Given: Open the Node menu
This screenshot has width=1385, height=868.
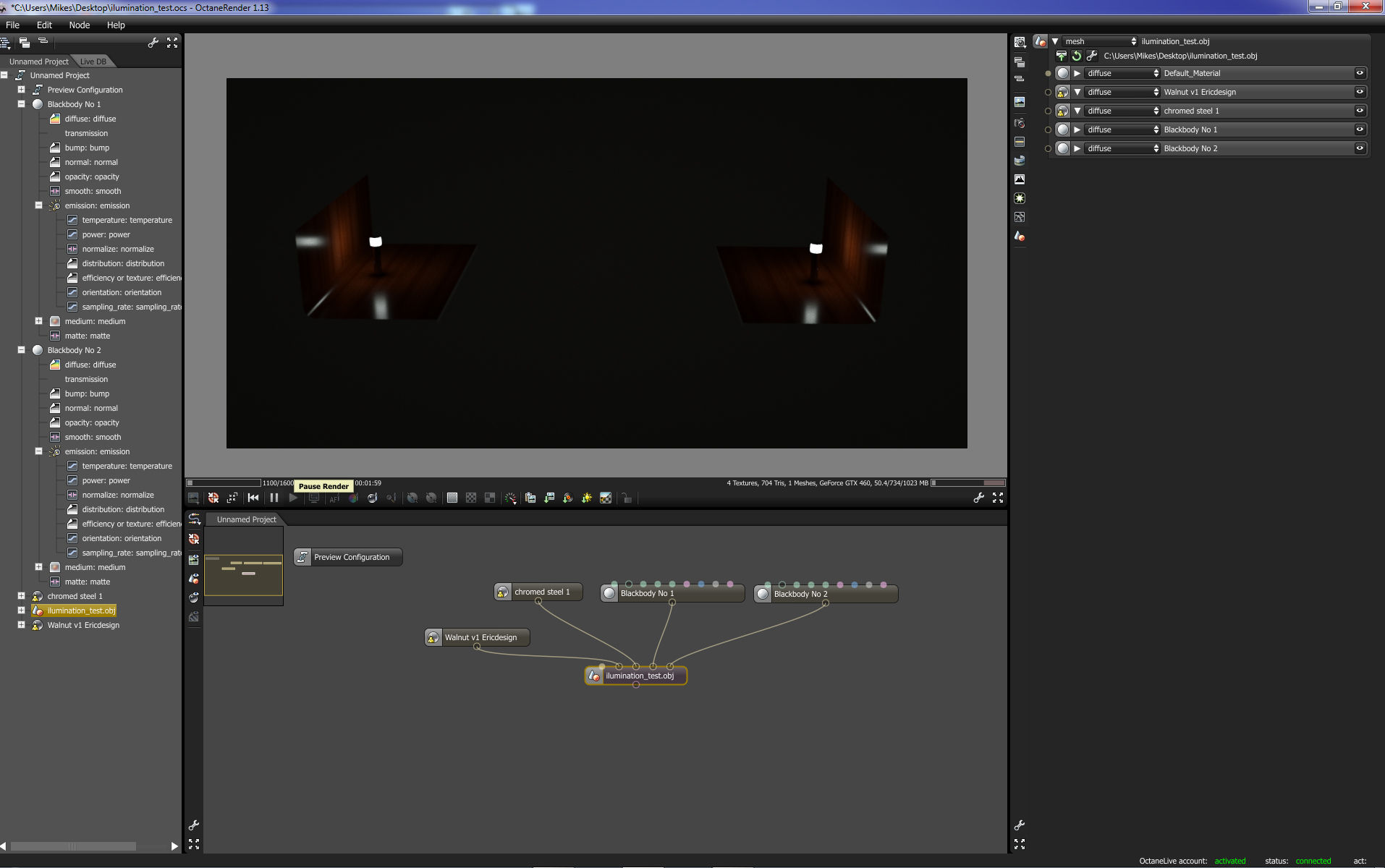Looking at the screenshot, I should [80, 25].
